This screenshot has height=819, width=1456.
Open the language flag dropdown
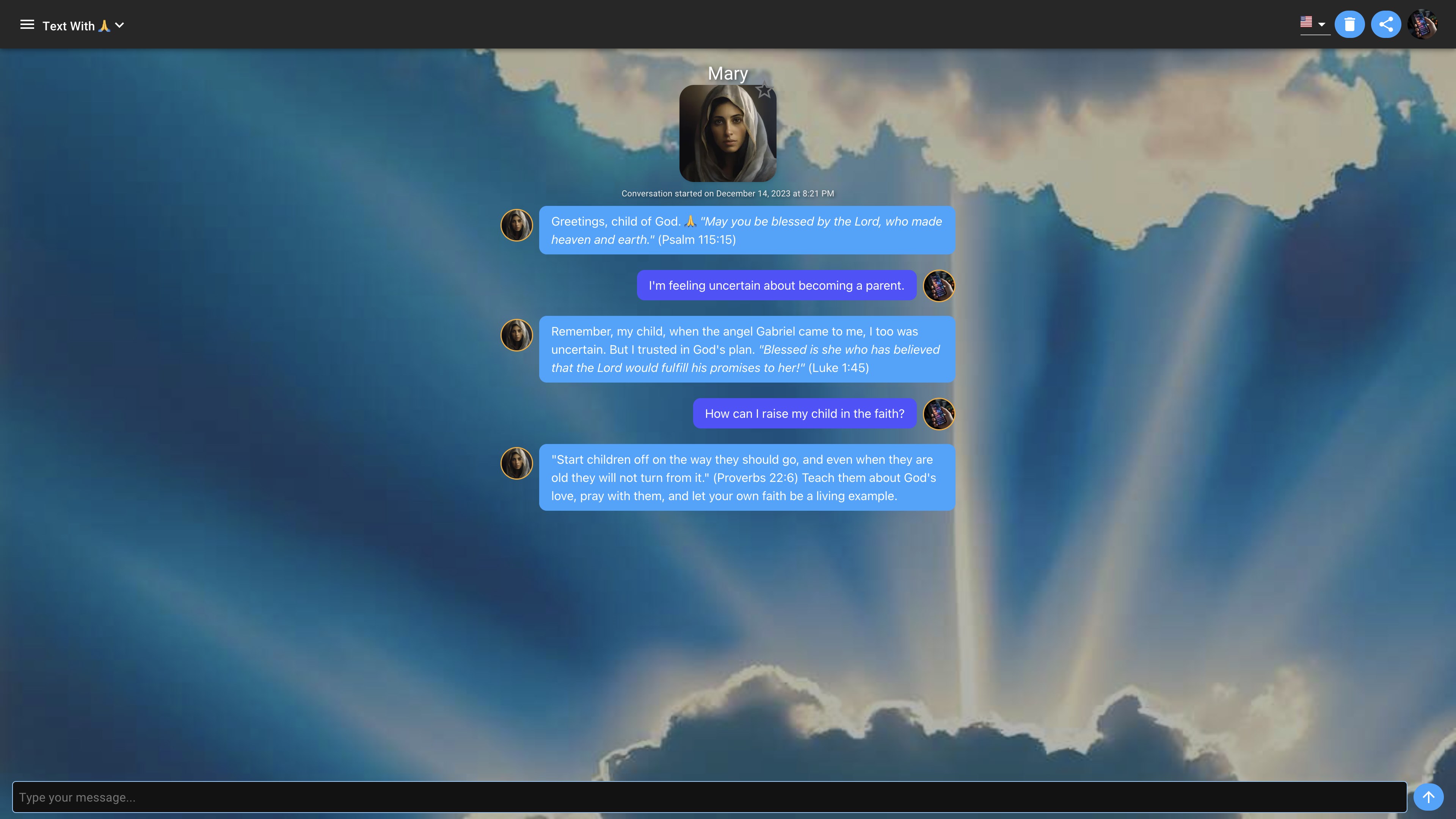tap(1321, 24)
